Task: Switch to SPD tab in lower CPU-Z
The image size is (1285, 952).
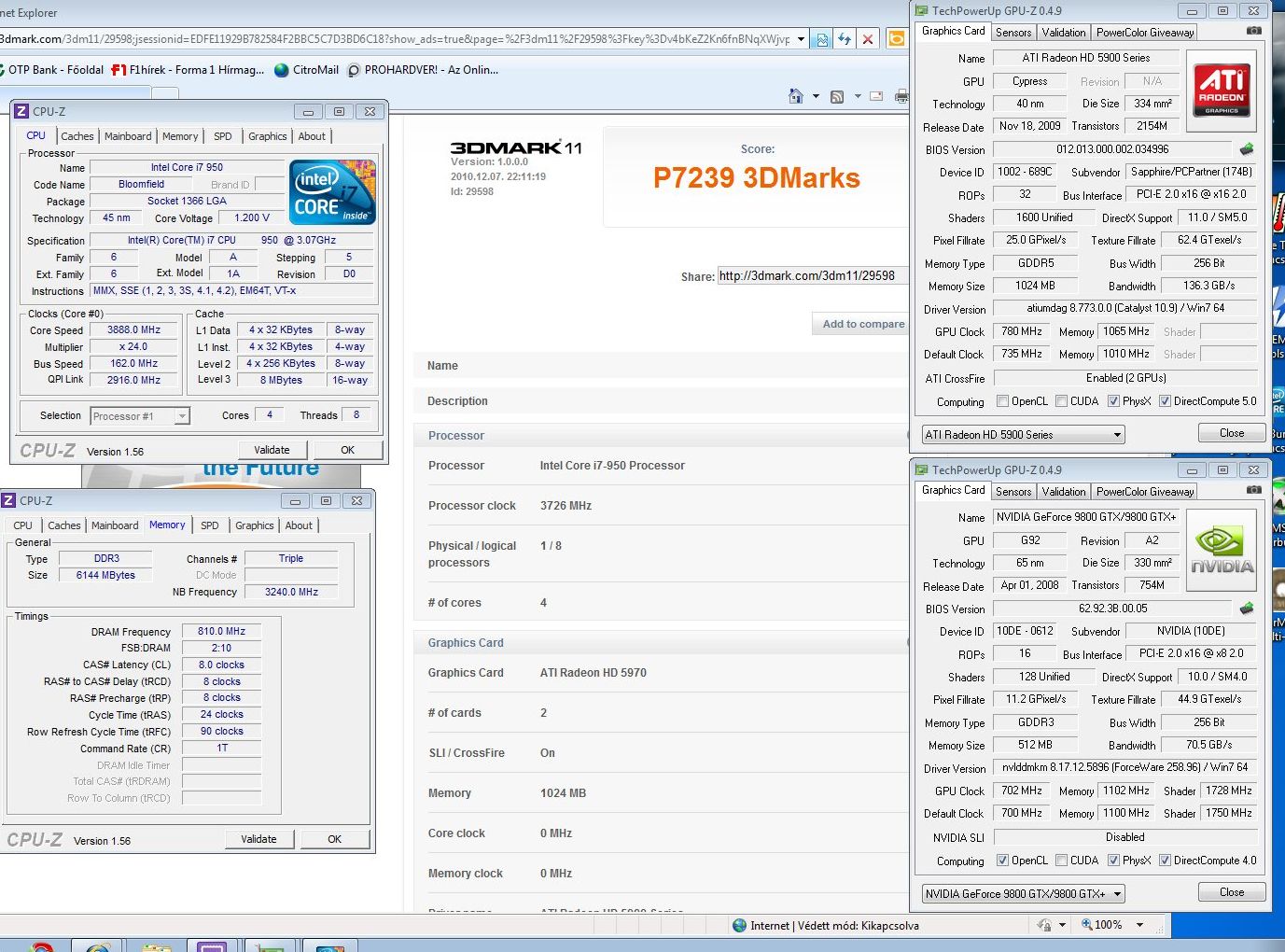Action: (210, 525)
